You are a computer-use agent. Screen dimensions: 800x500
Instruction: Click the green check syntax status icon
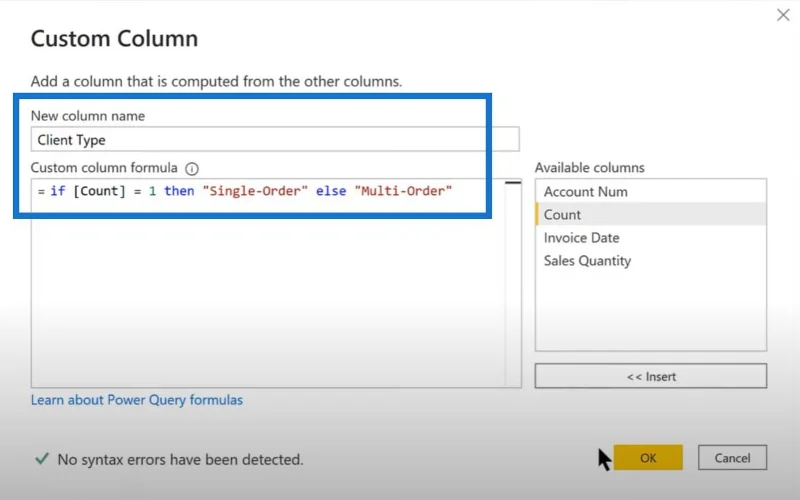pyautogui.click(x=42, y=459)
